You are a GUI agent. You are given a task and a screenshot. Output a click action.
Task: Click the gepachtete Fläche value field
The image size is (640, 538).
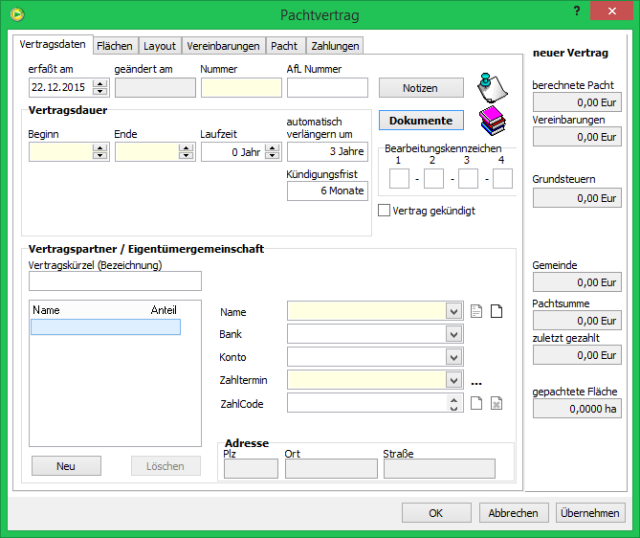(577, 409)
